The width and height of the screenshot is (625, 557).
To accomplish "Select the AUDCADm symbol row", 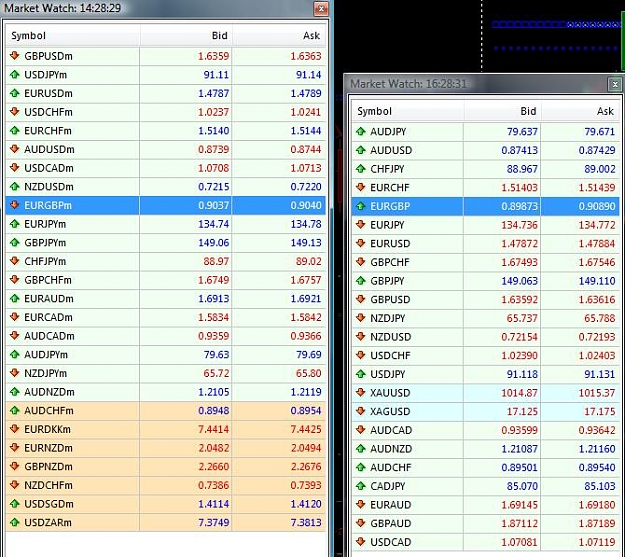I will [166, 336].
